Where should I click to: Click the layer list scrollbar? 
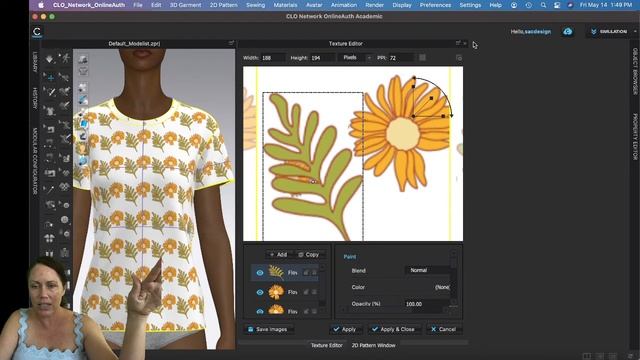tap(322, 286)
